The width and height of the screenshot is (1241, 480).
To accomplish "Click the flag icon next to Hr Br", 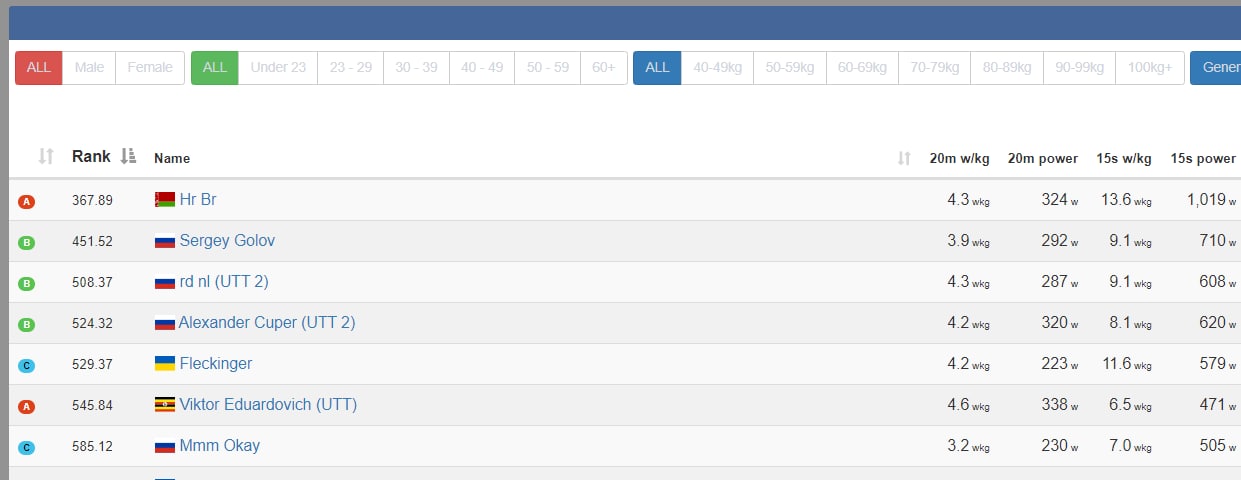I will coord(165,200).
